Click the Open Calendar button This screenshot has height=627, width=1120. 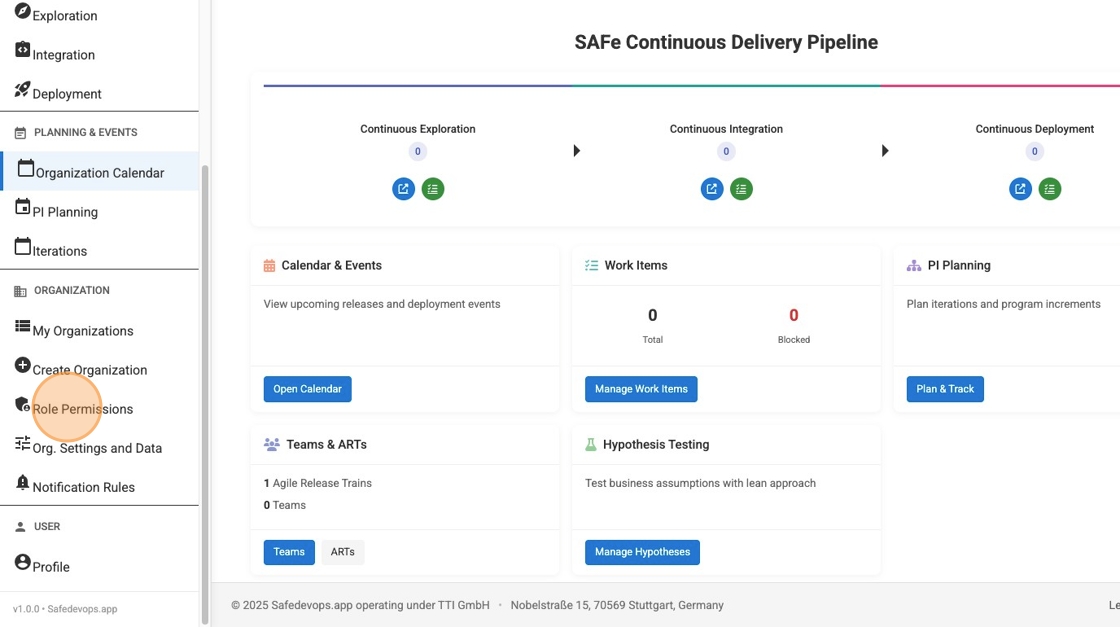pos(307,389)
